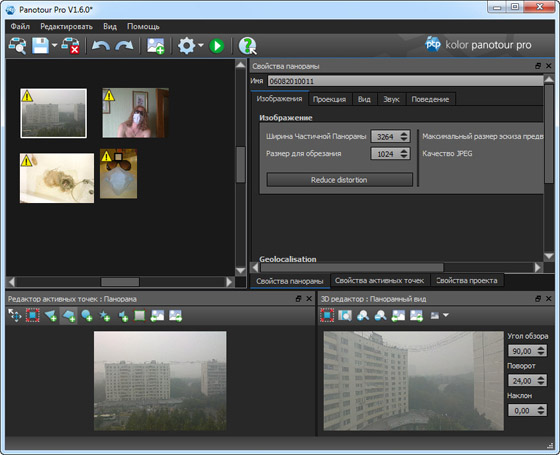Go to next panorama in hotspot editor
Image resolution: width=560 pixels, height=455 pixels.
click(x=175, y=315)
